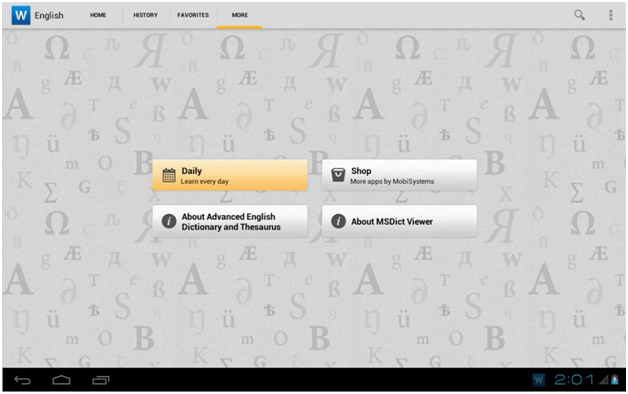
Task: Open the recent apps button
Action: coord(101,380)
